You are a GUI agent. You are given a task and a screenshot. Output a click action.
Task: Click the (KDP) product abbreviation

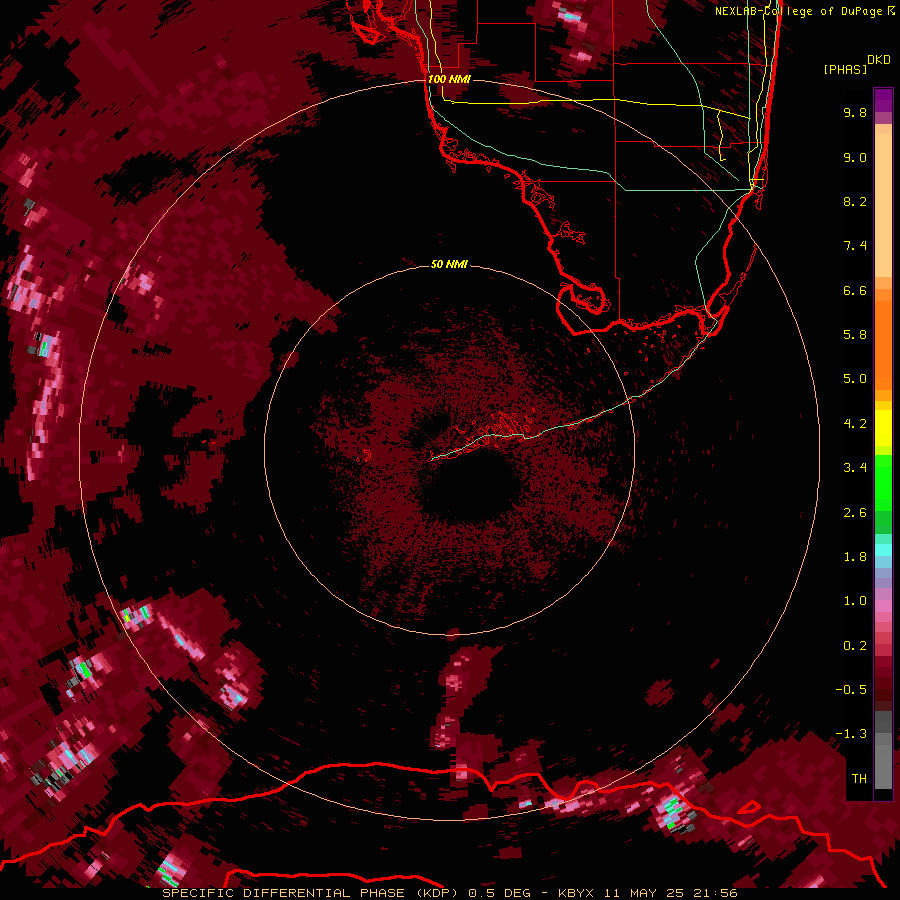pyautogui.click(x=435, y=893)
